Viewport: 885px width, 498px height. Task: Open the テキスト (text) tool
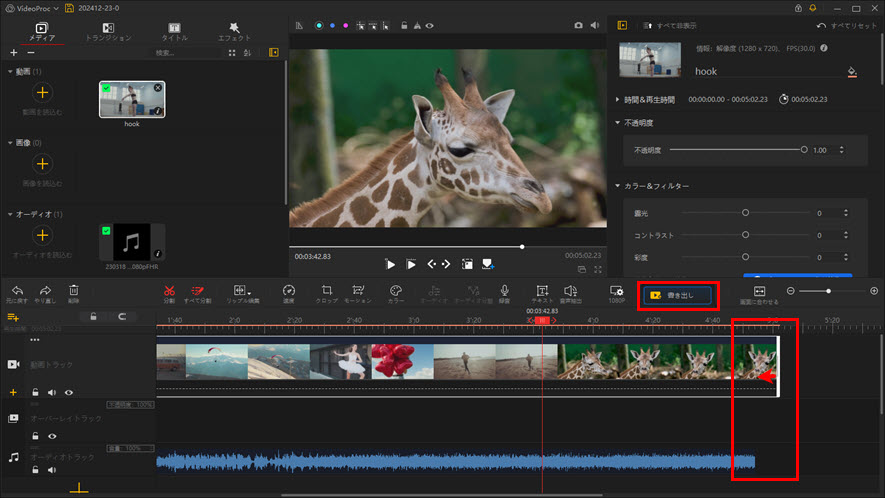point(542,290)
